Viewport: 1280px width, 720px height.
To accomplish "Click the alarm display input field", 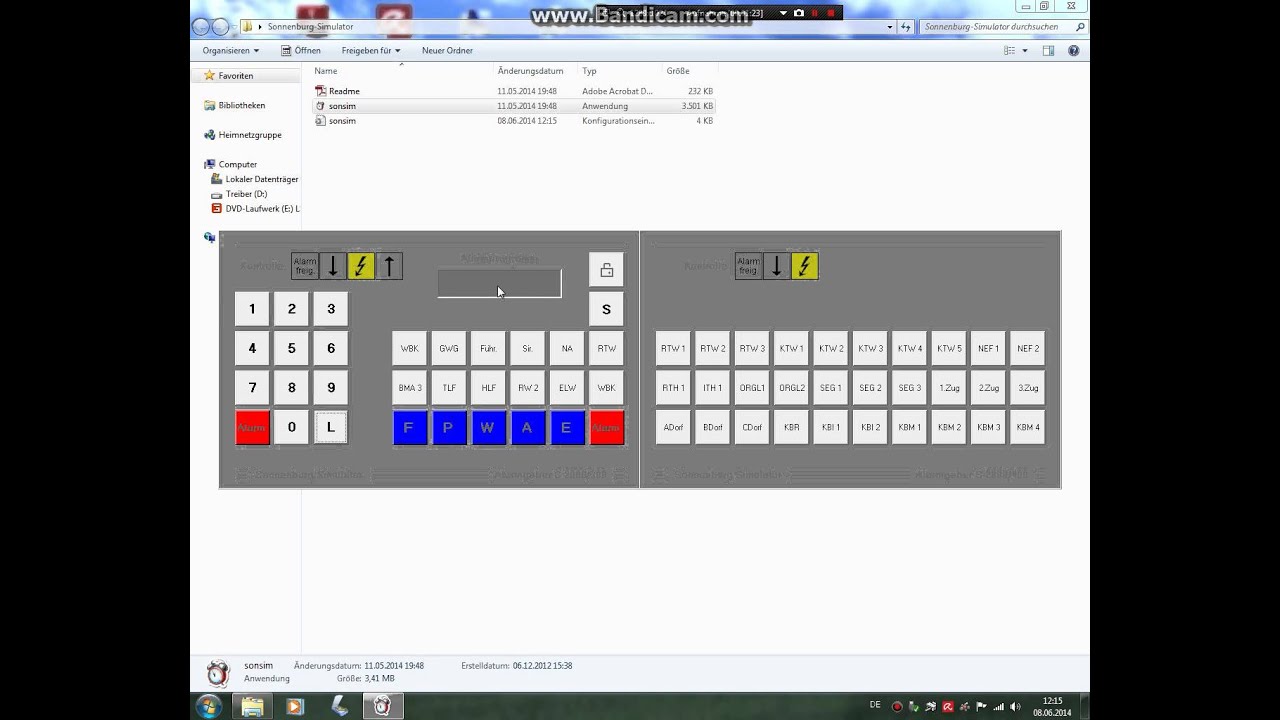I will (x=499, y=283).
